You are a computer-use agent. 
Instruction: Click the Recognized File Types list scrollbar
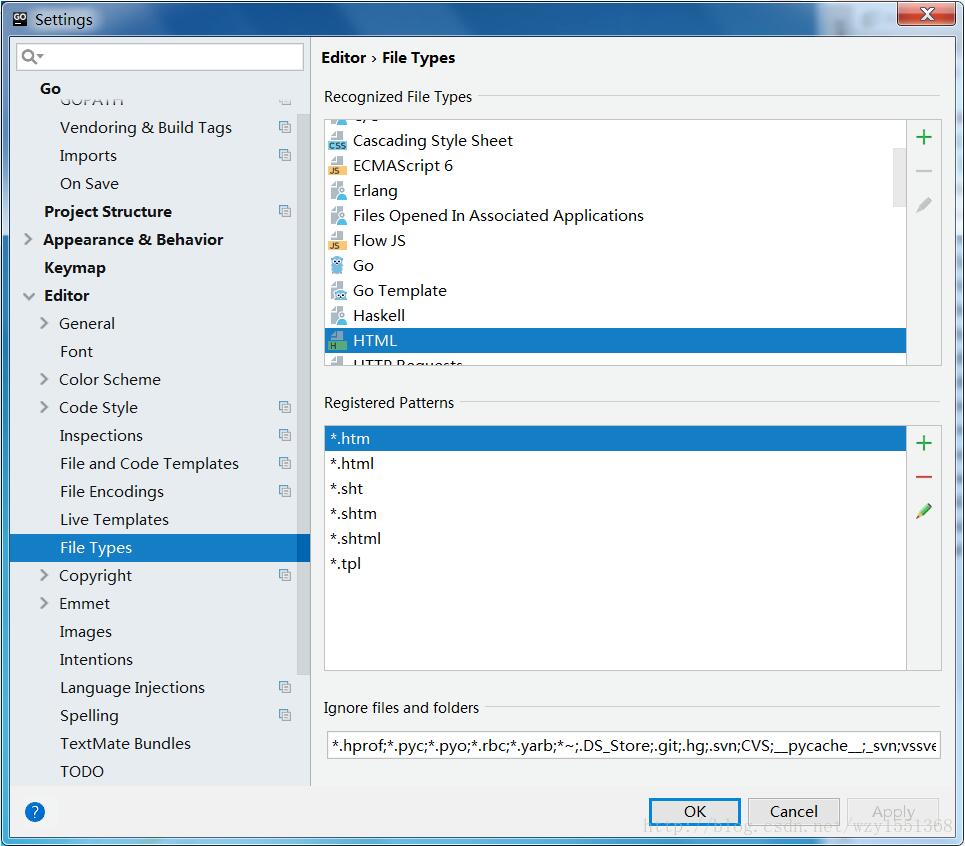click(899, 178)
